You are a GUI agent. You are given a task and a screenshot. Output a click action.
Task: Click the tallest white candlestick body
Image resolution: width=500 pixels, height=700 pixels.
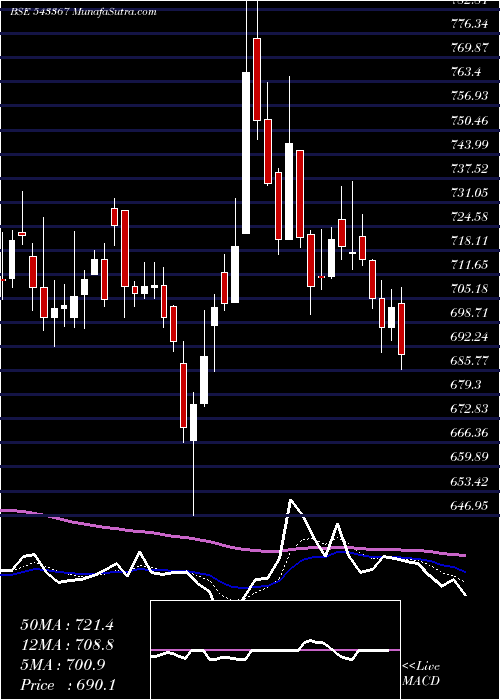pyautogui.click(x=246, y=153)
